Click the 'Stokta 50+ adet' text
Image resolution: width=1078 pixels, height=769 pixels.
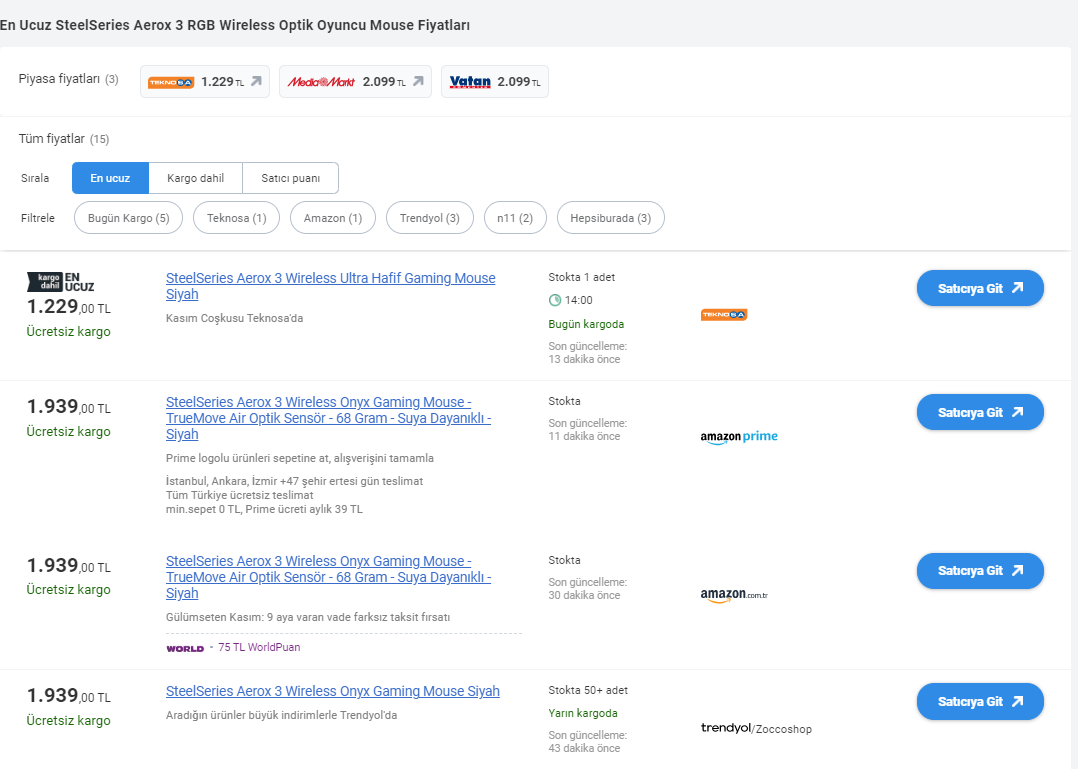[x=588, y=690]
